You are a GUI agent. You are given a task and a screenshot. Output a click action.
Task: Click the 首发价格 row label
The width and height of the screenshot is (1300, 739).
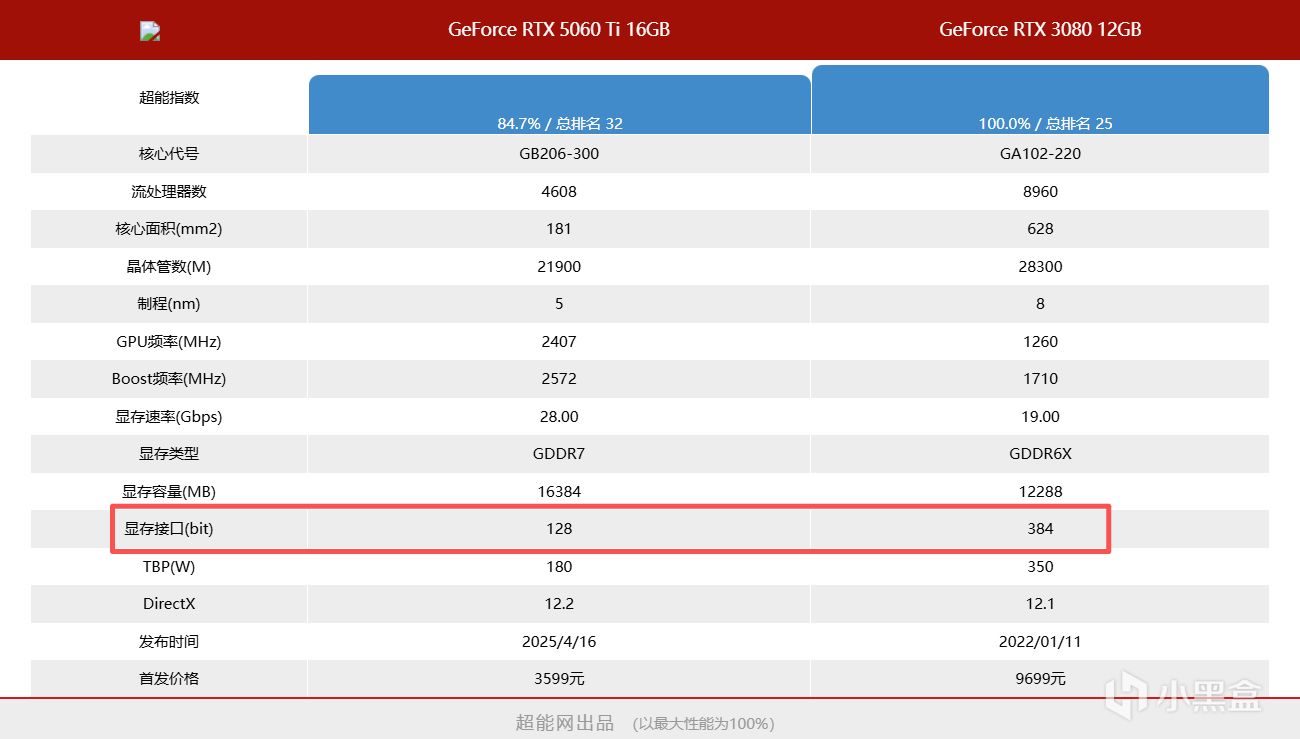[169, 679]
